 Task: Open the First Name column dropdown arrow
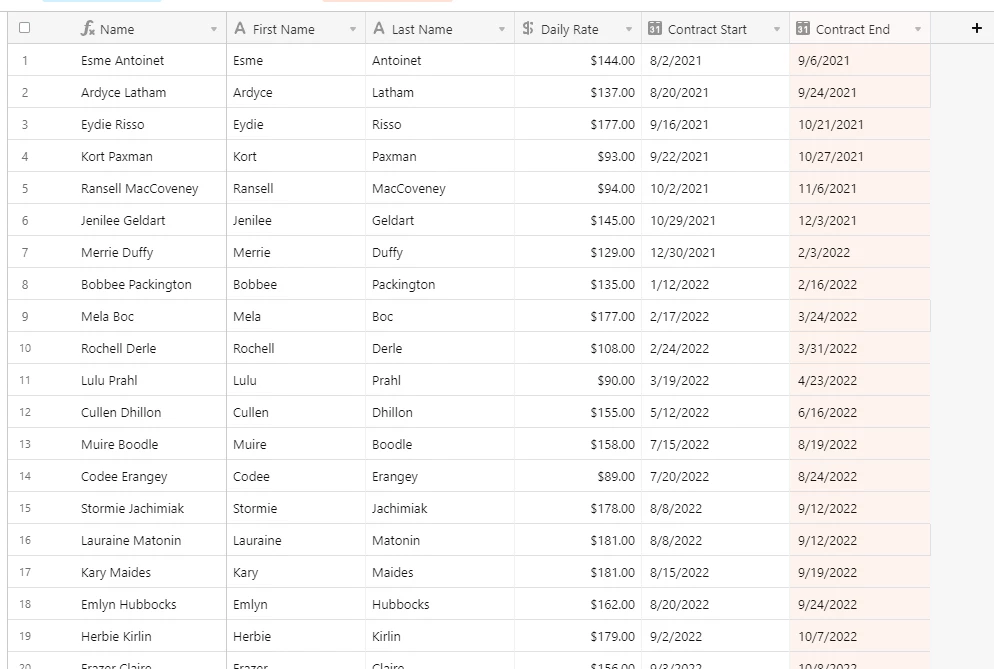click(352, 29)
